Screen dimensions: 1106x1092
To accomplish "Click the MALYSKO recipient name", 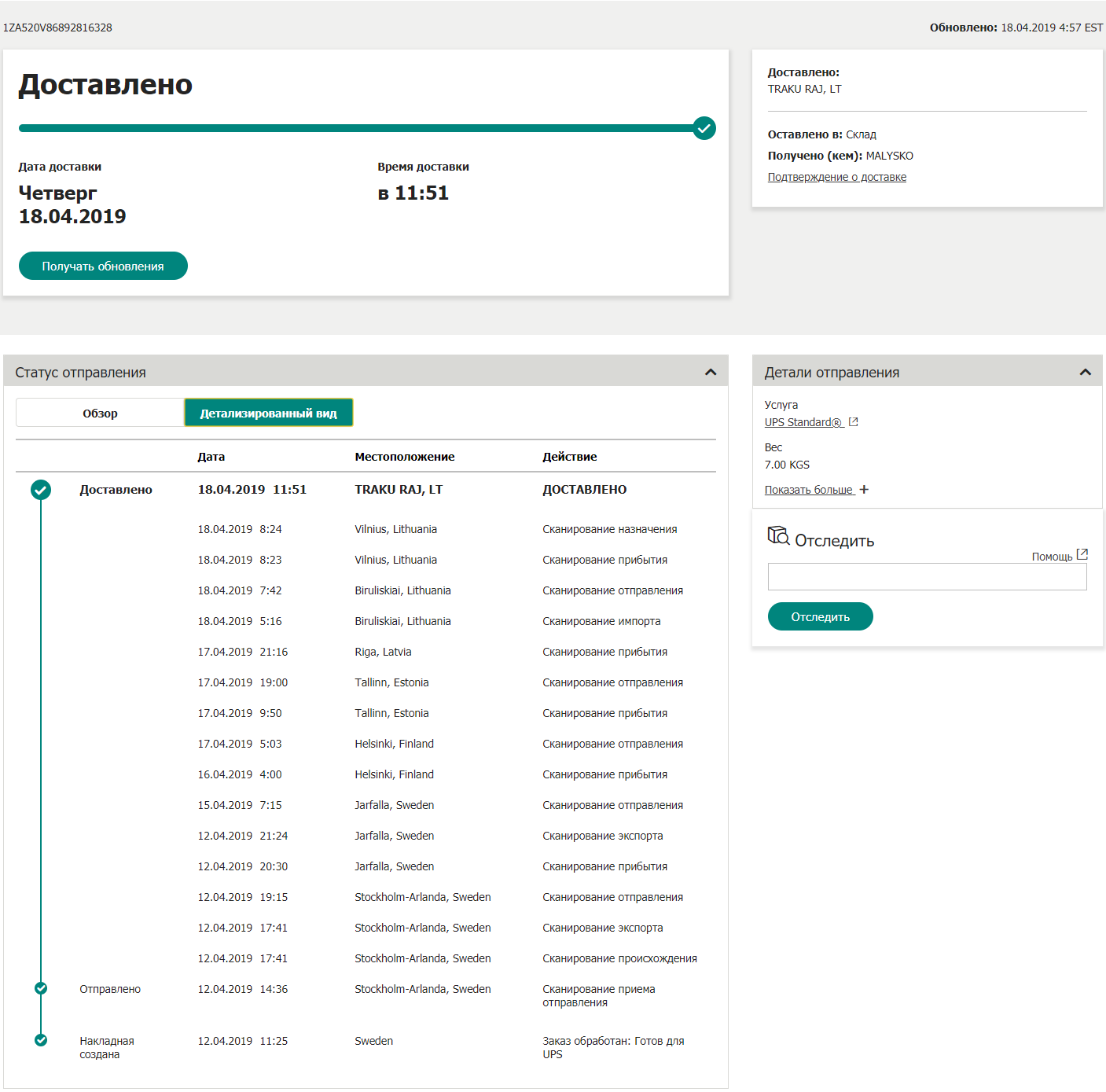I will click(890, 156).
